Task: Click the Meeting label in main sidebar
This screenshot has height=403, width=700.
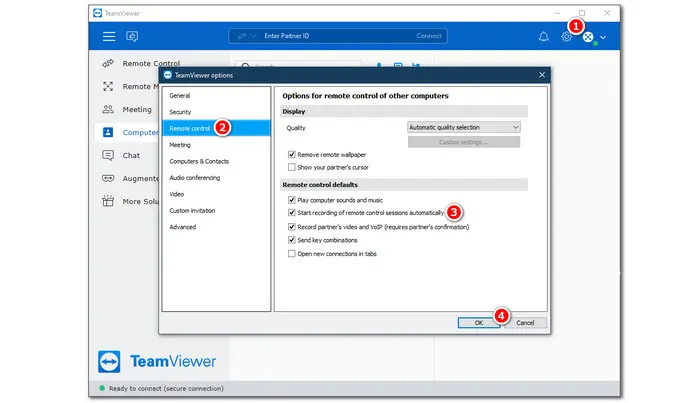Action: [x=137, y=109]
